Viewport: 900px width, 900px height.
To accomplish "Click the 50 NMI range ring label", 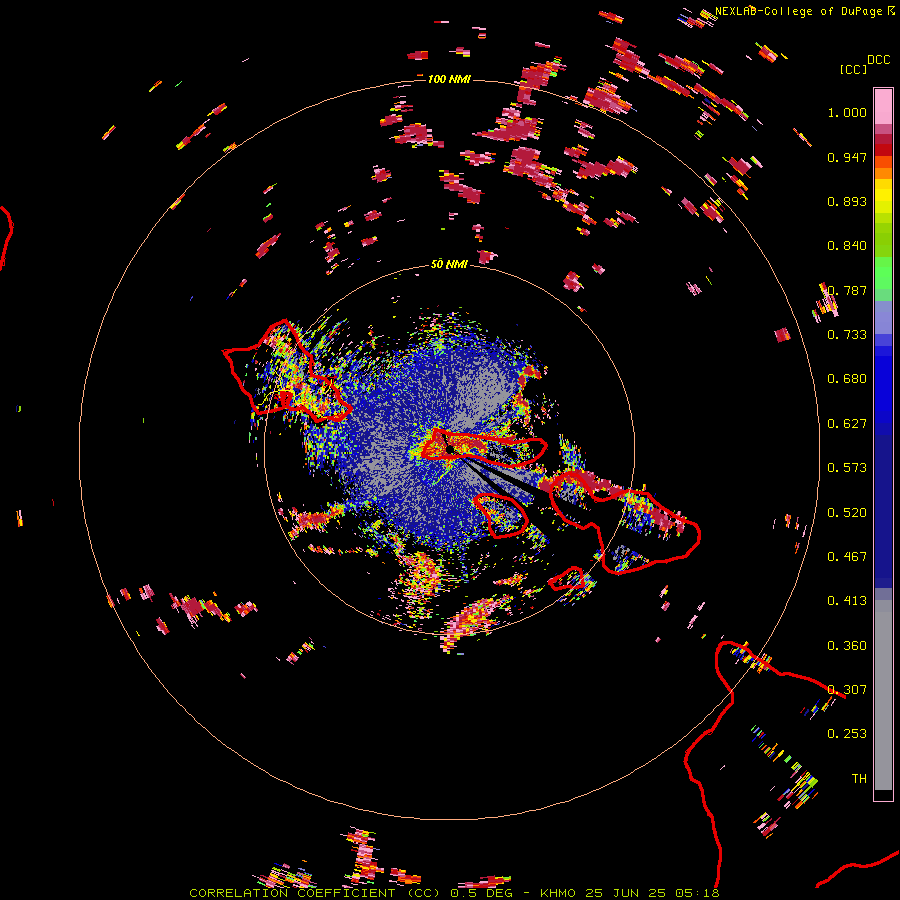I will [x=449, y=264].
